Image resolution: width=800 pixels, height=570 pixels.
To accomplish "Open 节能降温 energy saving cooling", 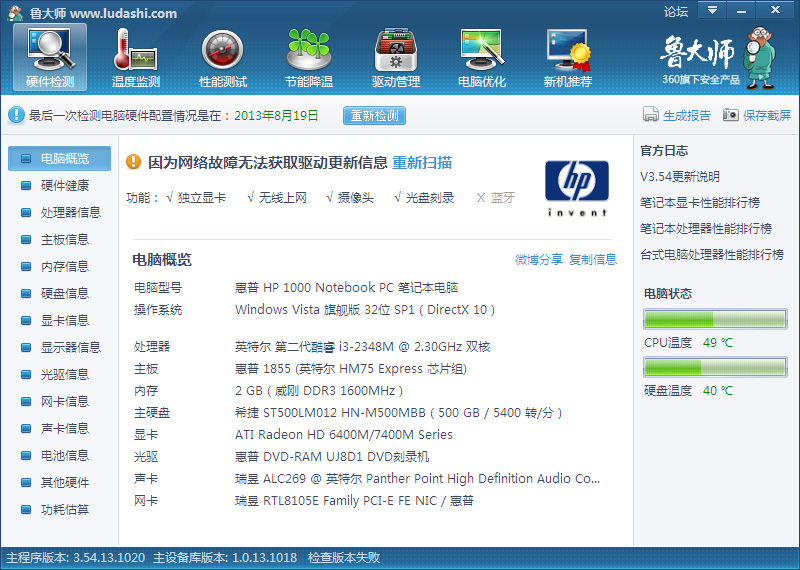I will (309, 58).
